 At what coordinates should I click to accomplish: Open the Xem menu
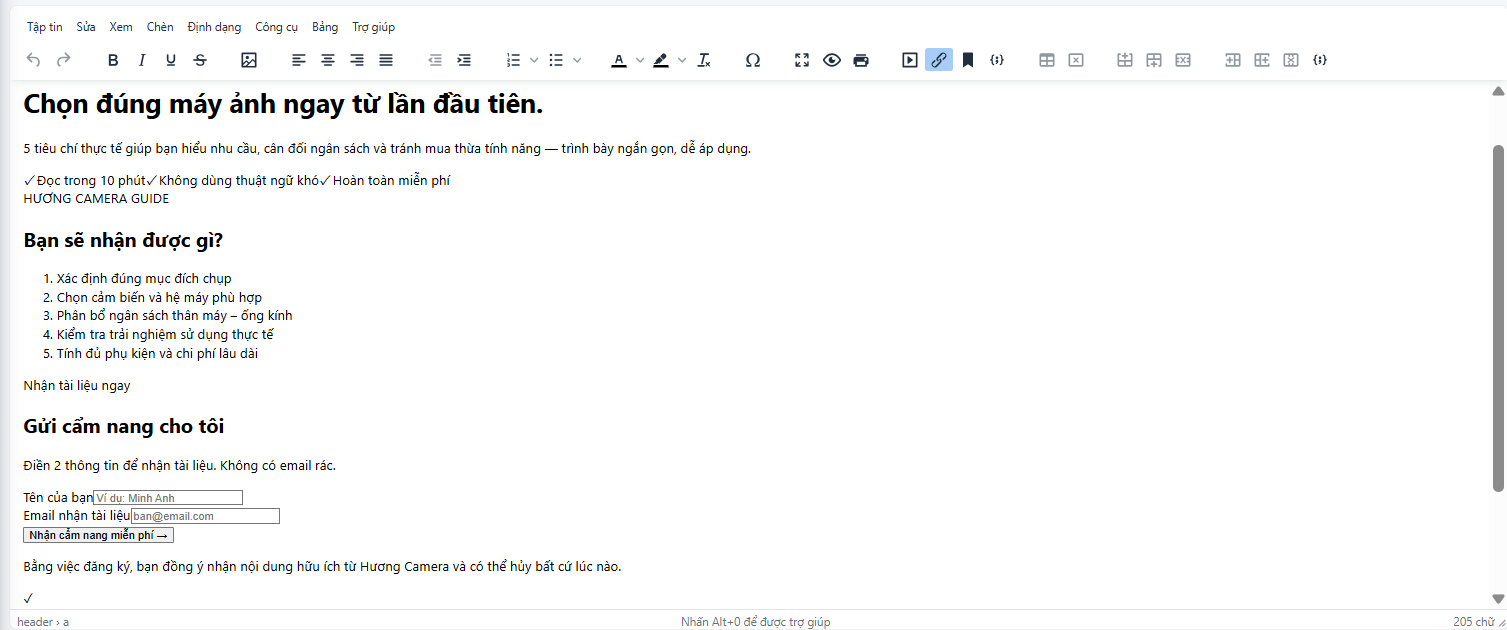(121, 27)
